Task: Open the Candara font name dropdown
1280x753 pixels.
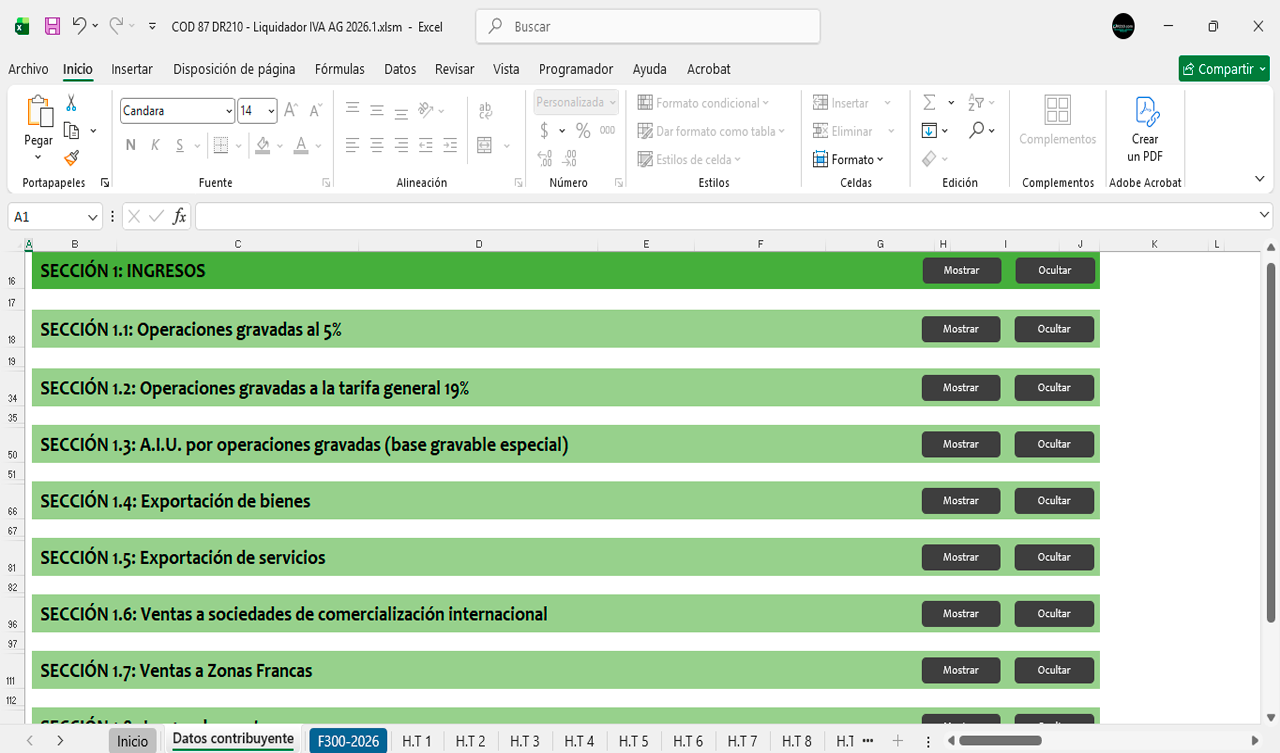Action: pos(229,111)
